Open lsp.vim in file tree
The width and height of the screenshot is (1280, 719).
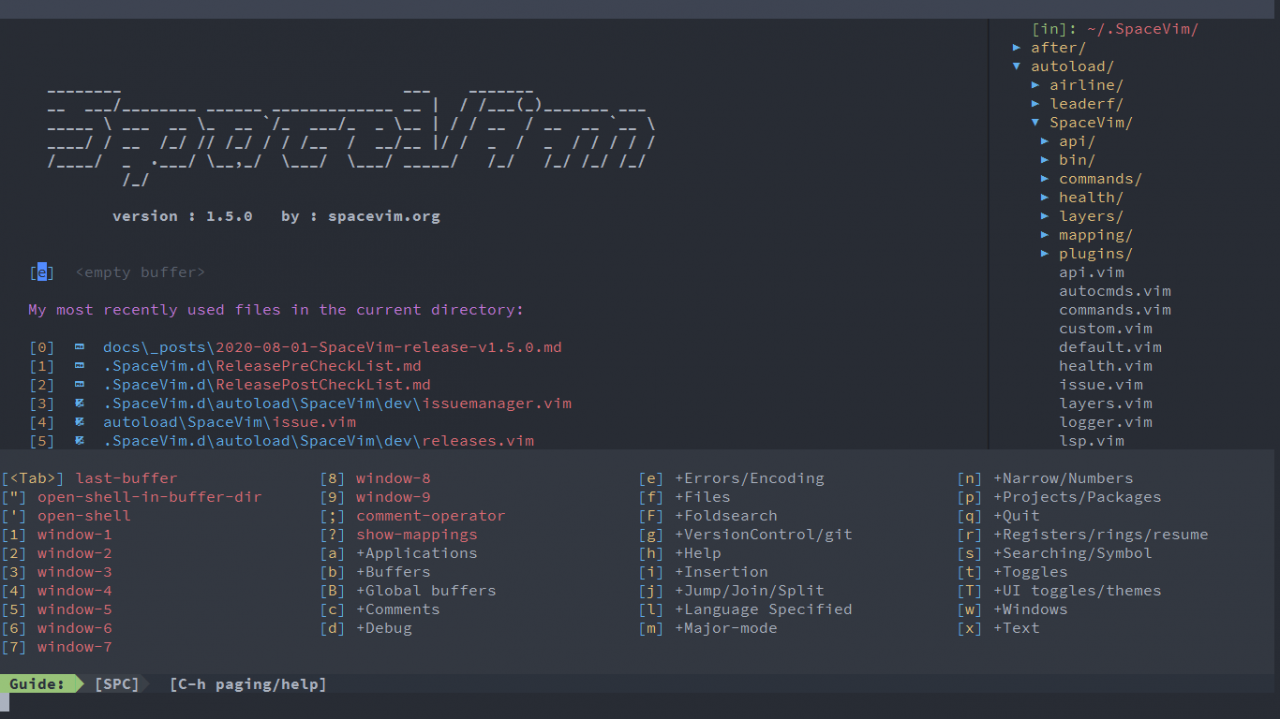(x=1091, y=440)
